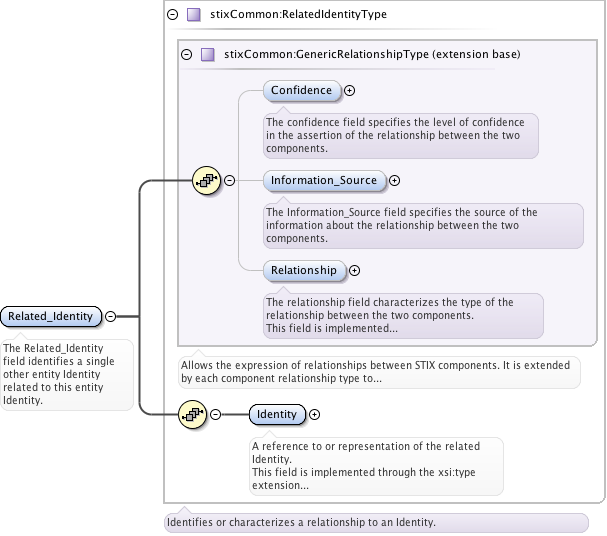This screenshot has height=536, width=607.
Task: Expand the Confidence element
Action: 350,90
